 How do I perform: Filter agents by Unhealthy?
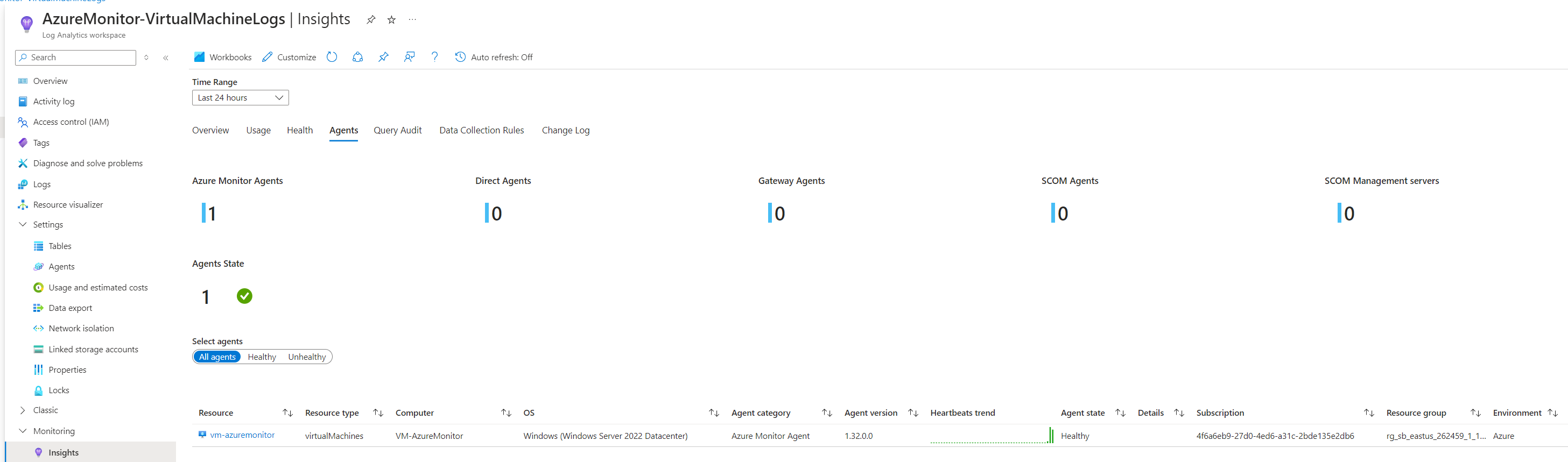pyautogui.click(x=307, y=357)
